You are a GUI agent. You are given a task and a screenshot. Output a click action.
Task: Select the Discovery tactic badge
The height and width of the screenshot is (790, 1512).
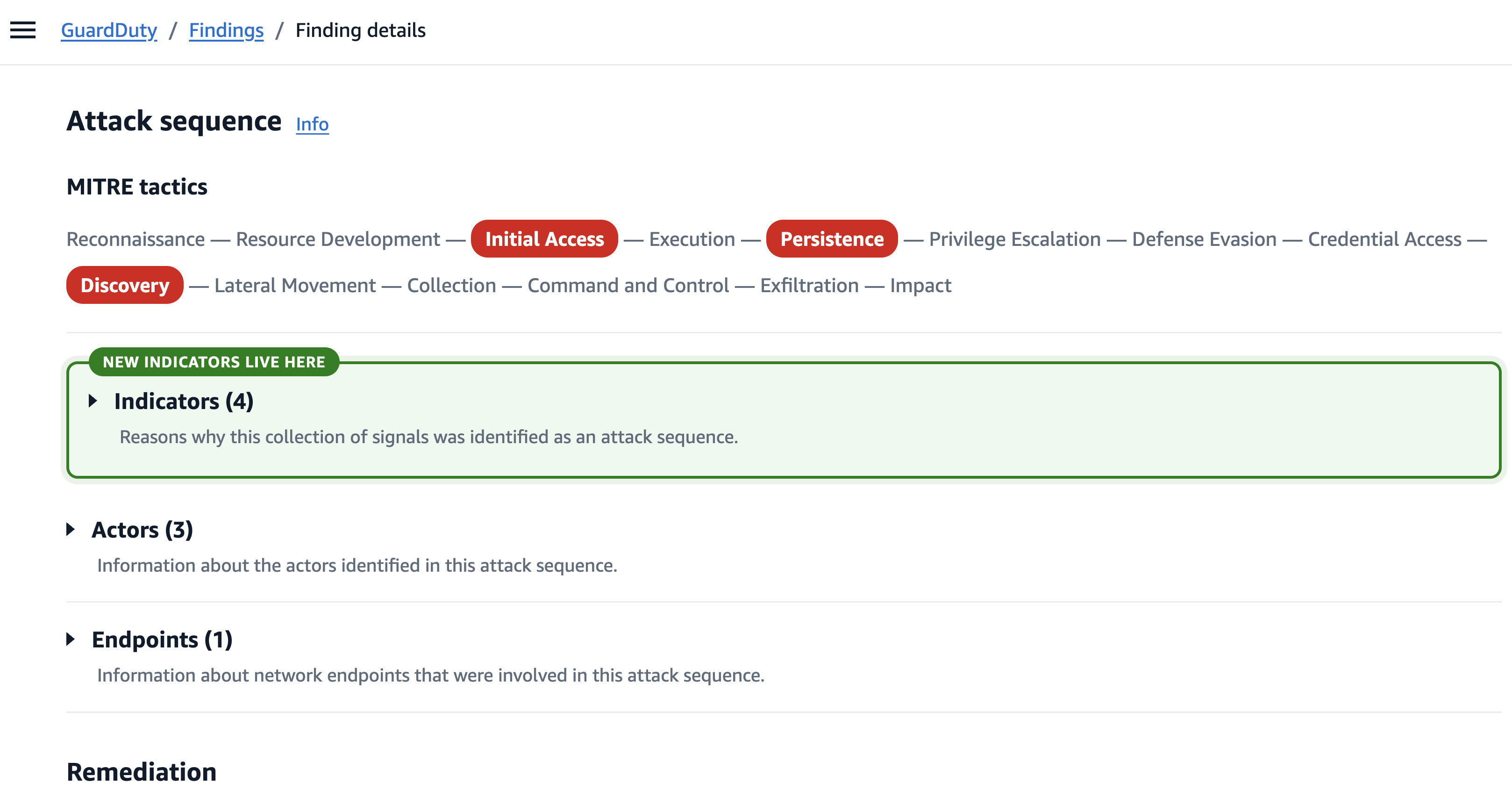tap(124, 285)
